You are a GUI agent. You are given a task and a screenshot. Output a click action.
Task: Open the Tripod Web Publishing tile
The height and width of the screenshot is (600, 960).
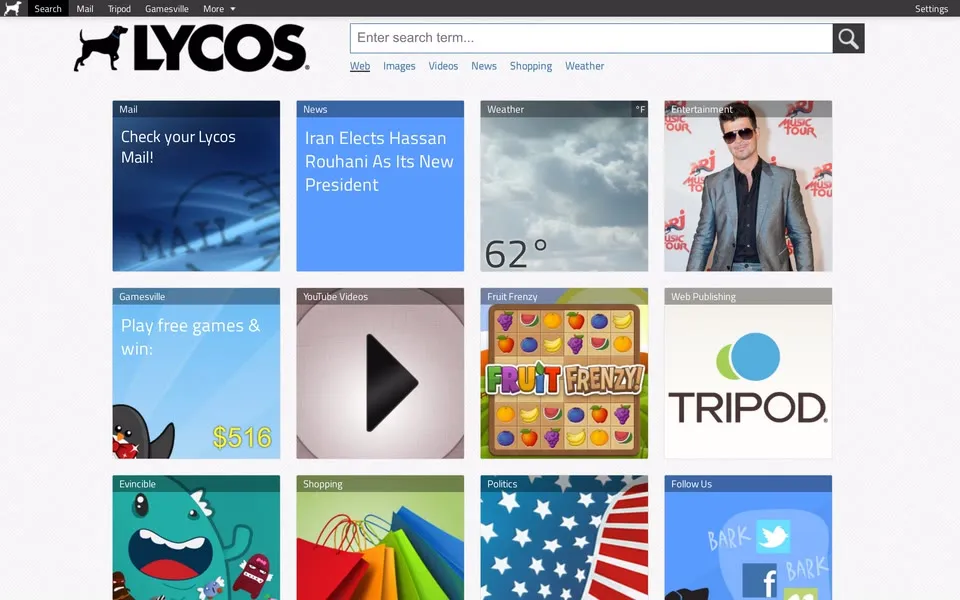[748, 373]
